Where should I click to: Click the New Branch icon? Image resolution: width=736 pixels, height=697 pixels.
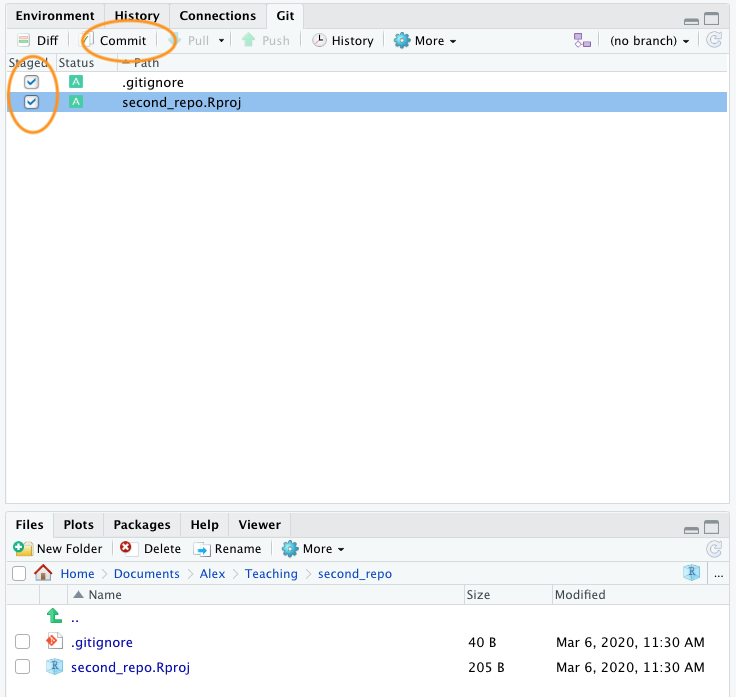[x=582, y=41]
